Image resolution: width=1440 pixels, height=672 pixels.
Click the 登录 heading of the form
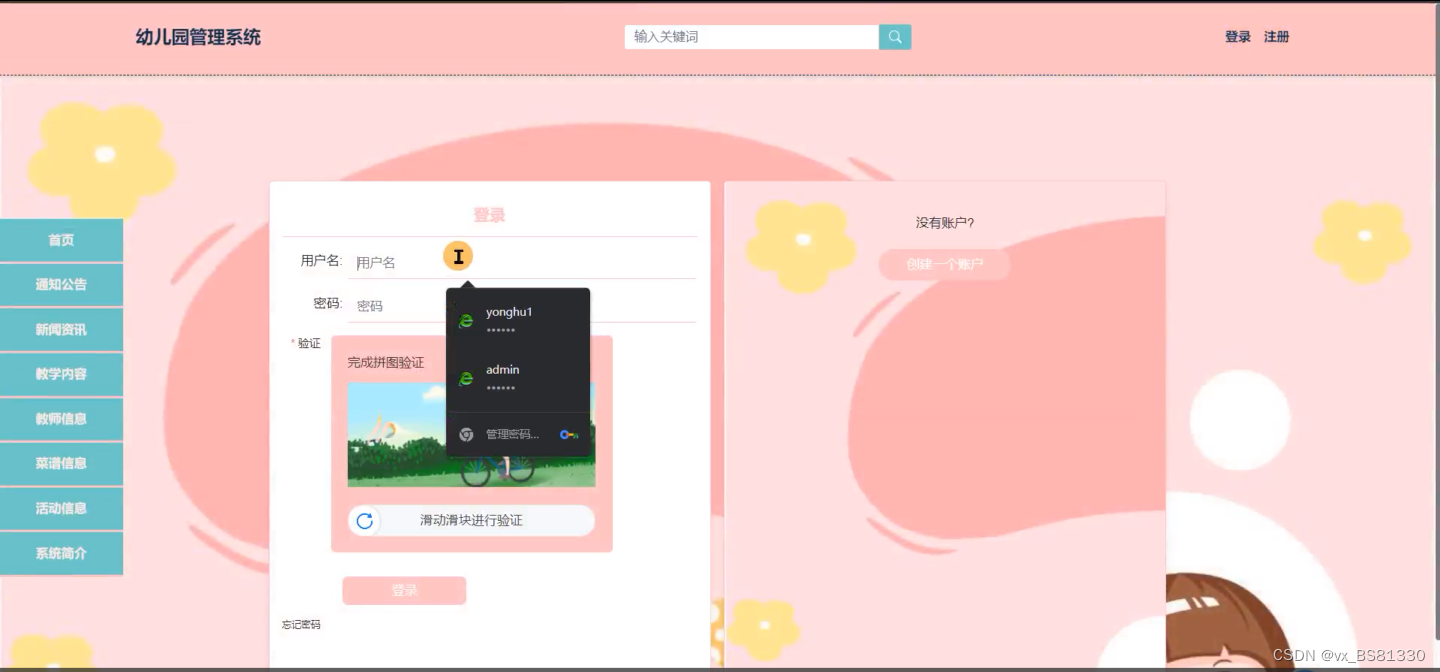pos(489,215)
